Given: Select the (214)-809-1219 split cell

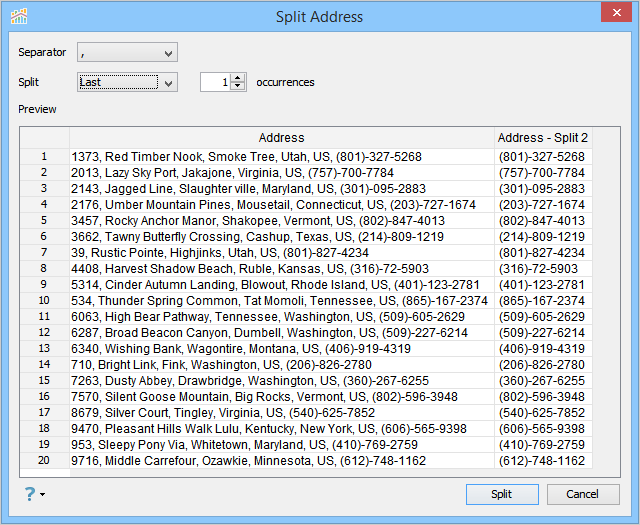Looking at the screenshot, I should pos(541,237).
